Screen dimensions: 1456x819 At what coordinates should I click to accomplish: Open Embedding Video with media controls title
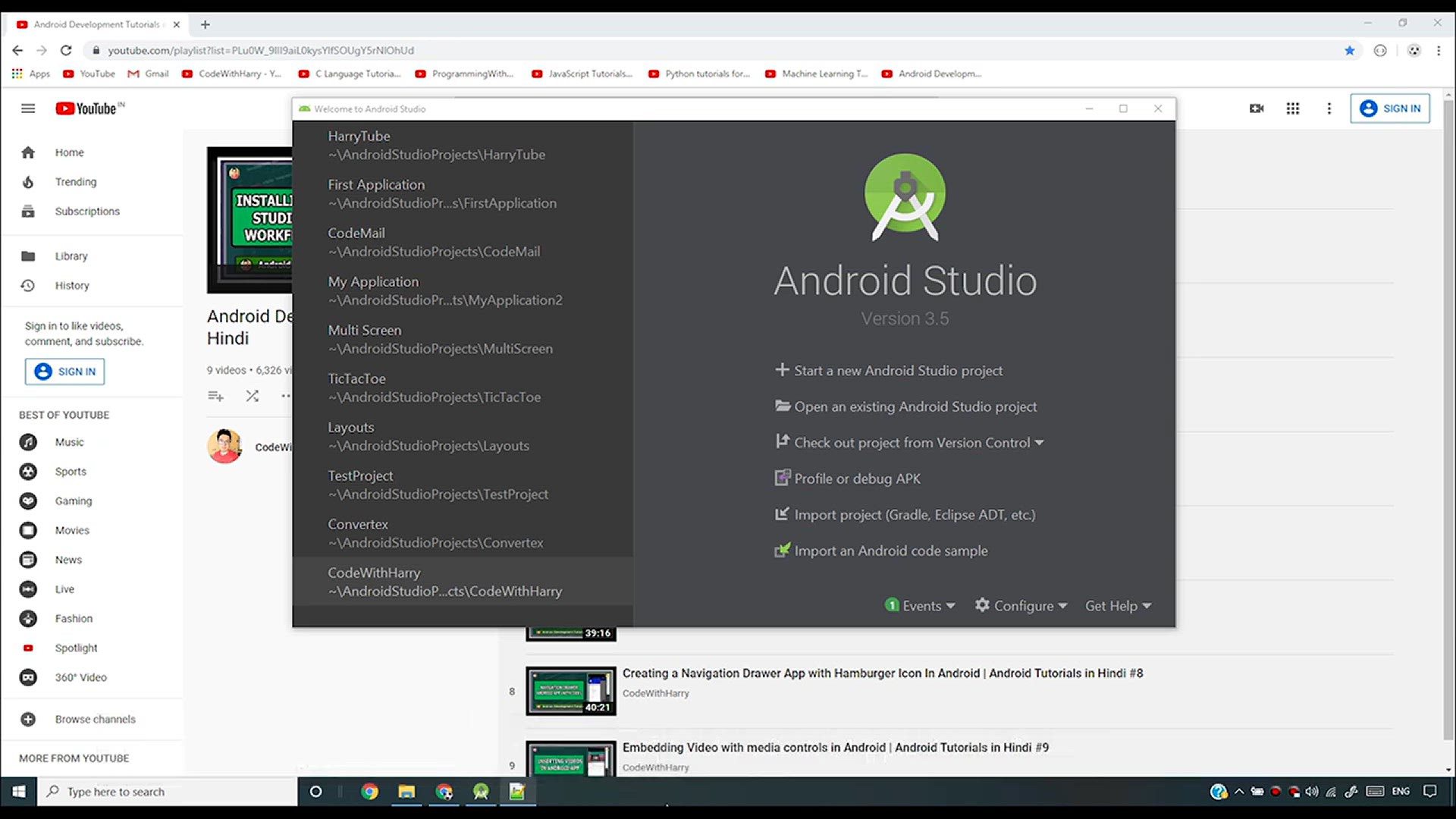pos(836,748)
